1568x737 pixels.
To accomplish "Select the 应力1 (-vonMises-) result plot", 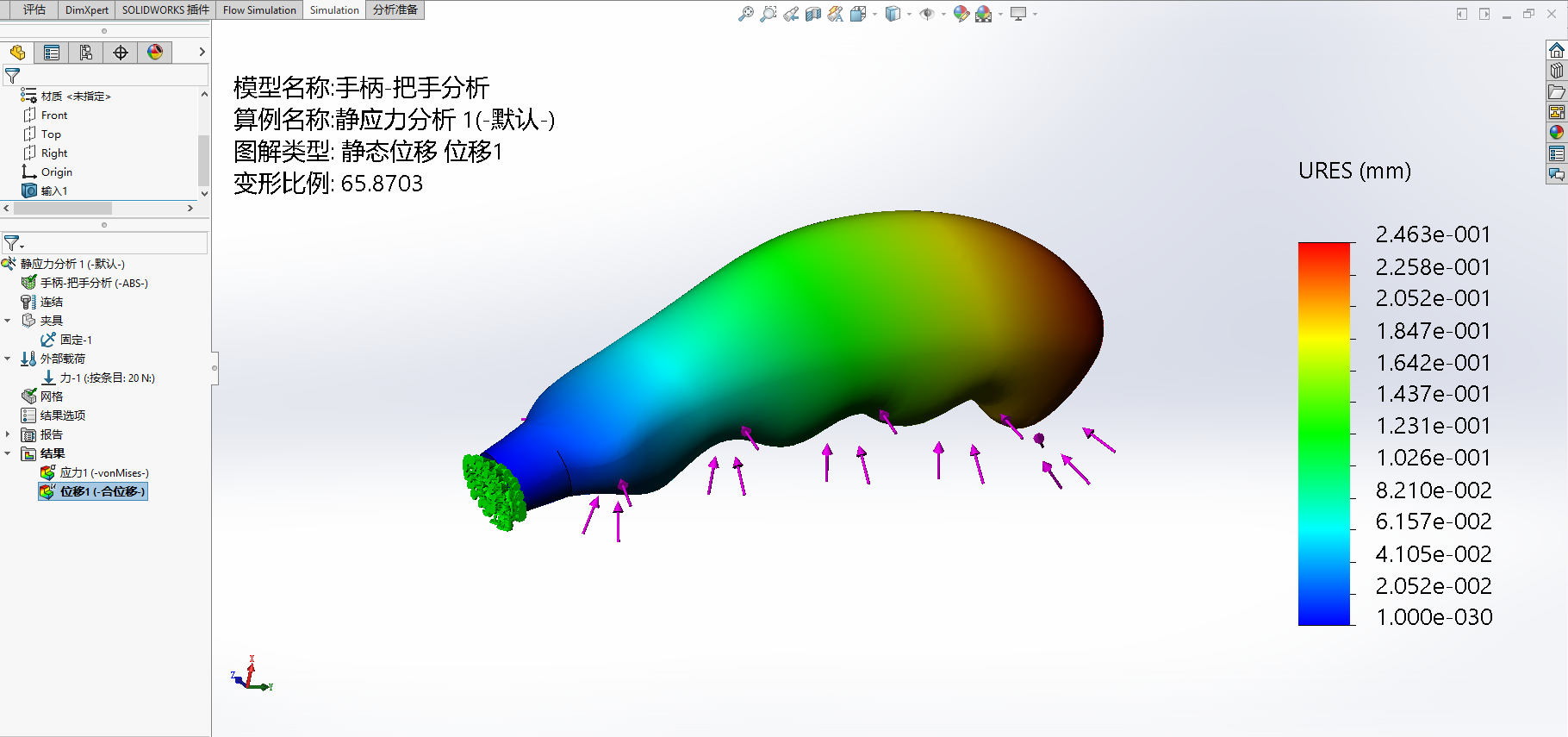I will click(95, 472).
